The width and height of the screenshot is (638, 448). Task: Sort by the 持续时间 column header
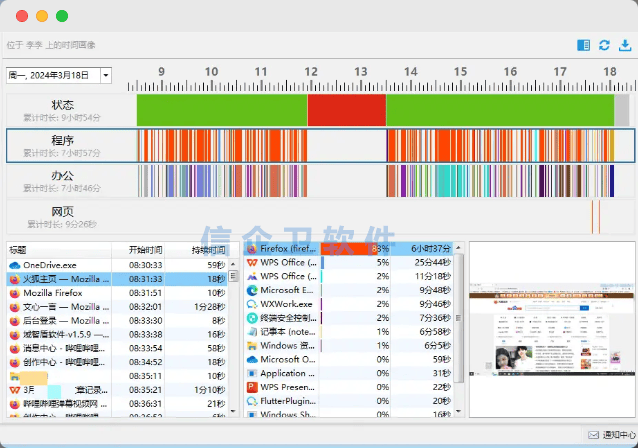(x=207, y=249)
